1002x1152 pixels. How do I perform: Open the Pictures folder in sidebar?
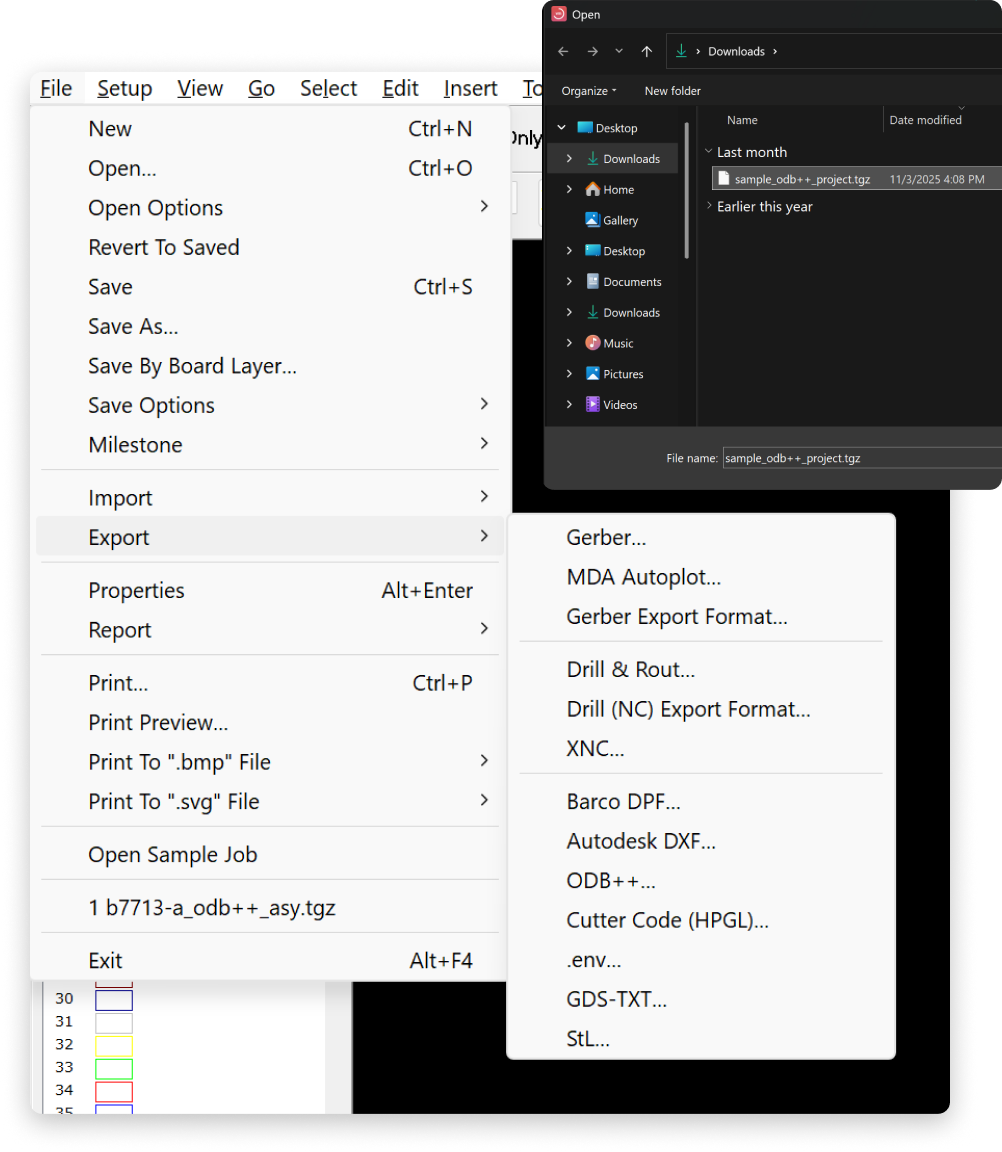tap(622, 374)
